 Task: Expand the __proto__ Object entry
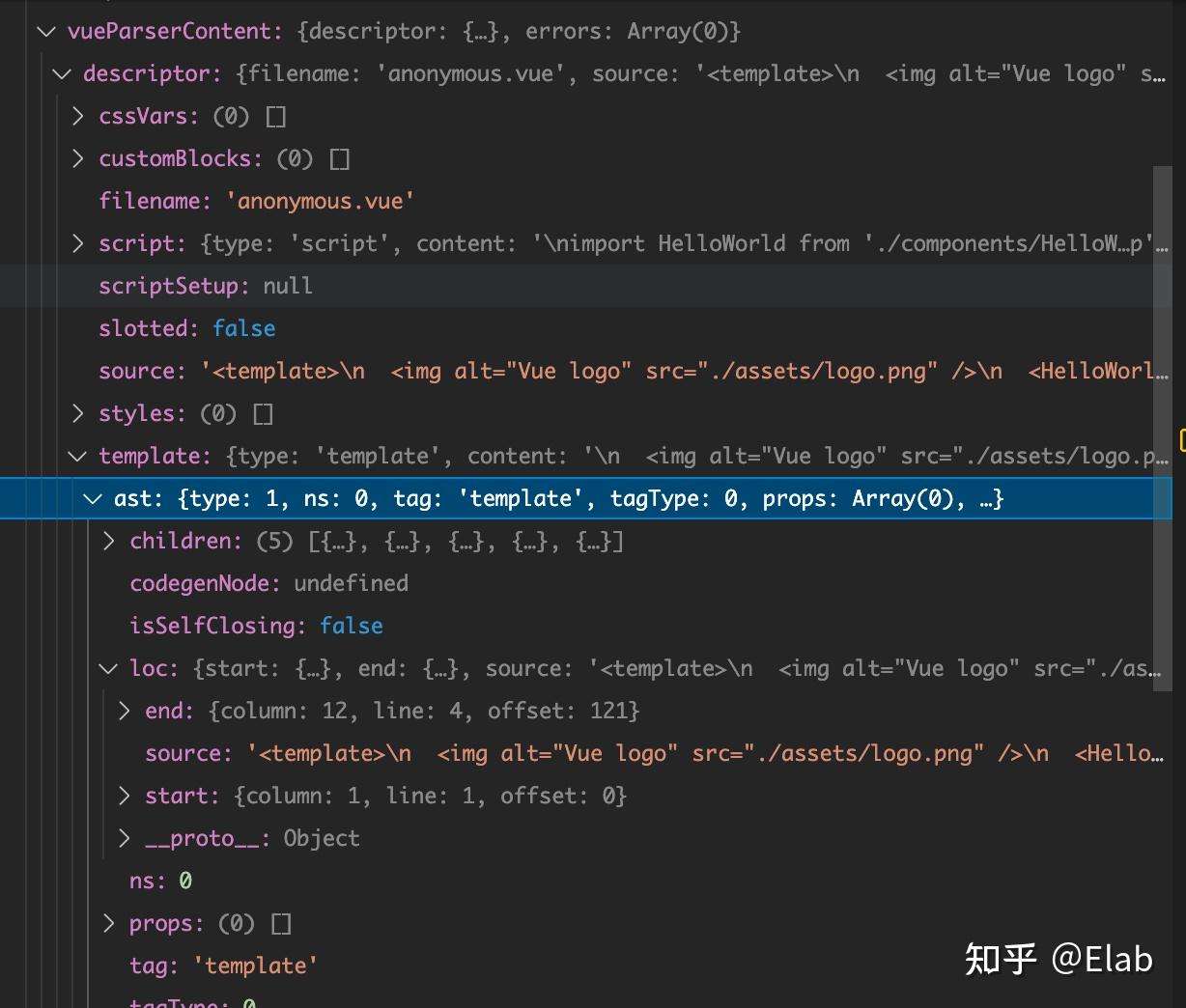(125, 838)
